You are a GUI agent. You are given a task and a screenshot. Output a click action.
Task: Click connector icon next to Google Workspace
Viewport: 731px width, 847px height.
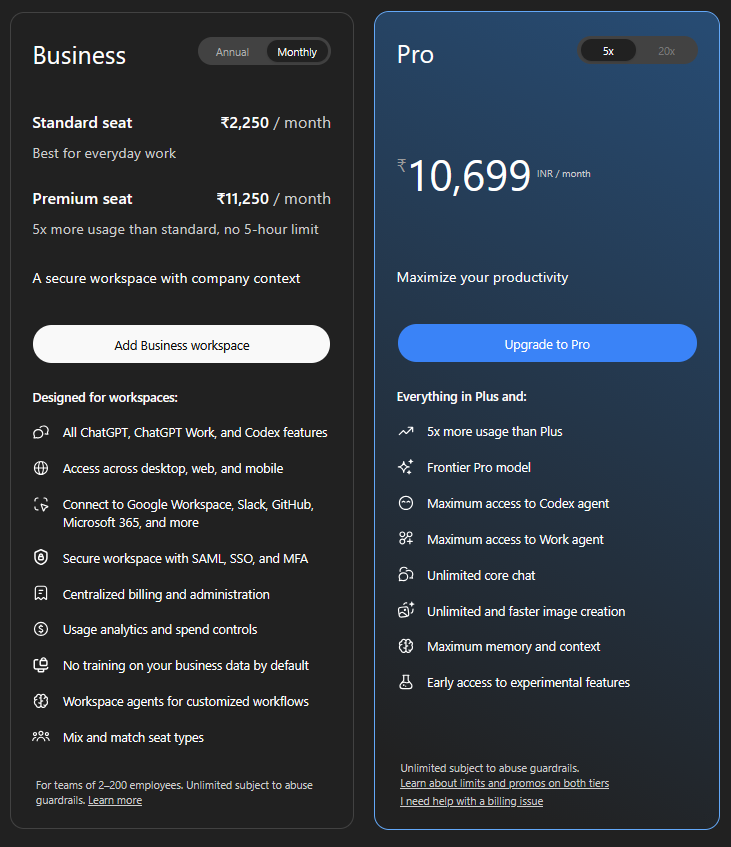tap(41, 505)
